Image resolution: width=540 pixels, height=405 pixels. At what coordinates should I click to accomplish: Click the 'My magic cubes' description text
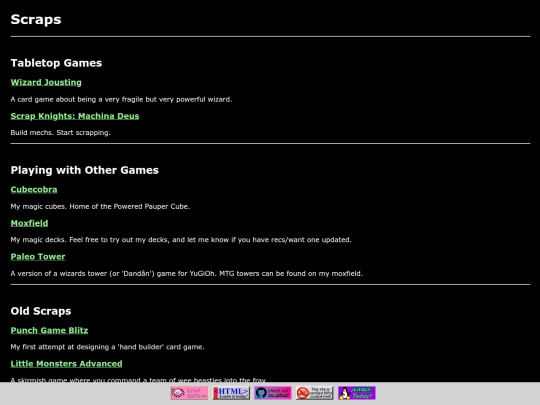pos(100,207)
